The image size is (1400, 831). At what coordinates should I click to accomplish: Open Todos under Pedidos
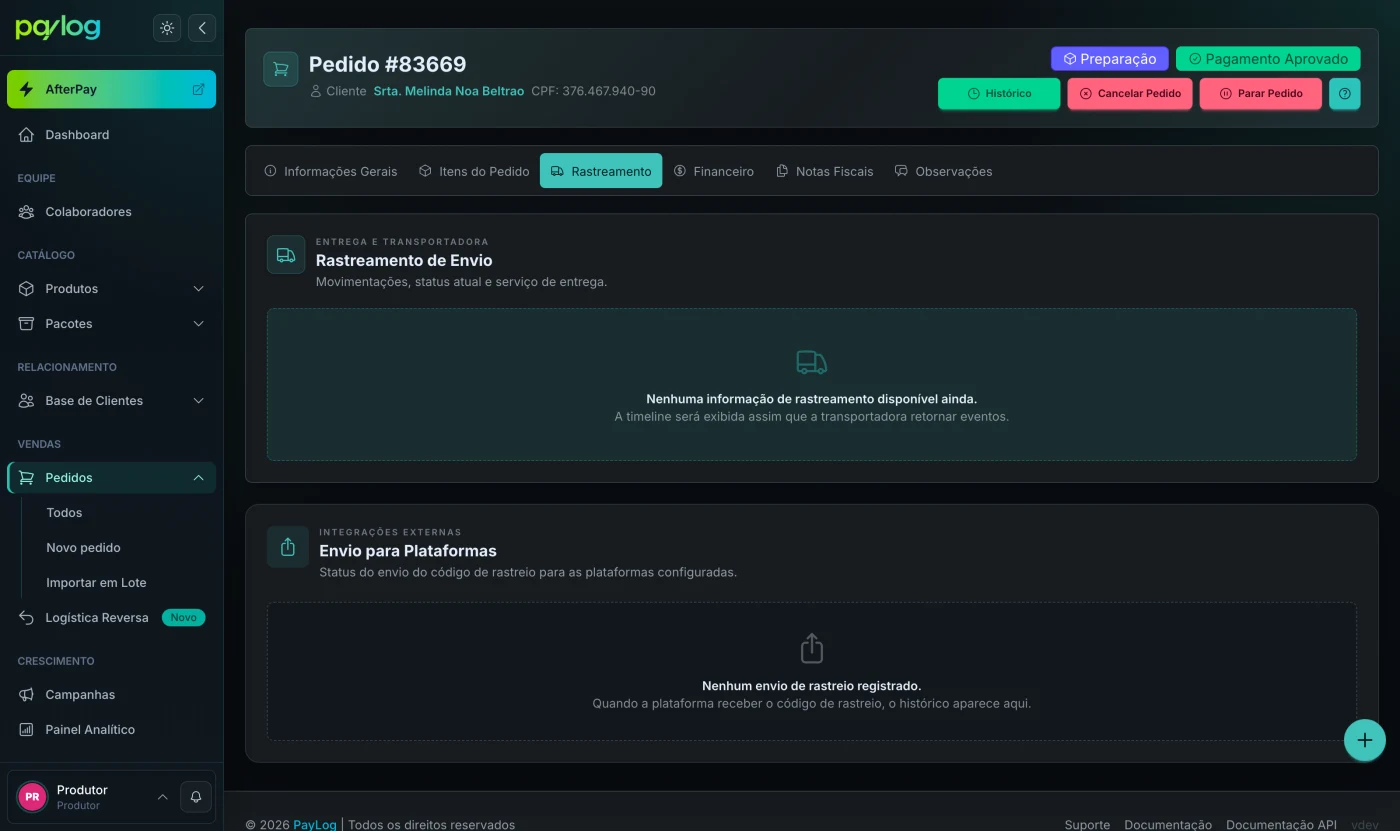tap(64, 513)
